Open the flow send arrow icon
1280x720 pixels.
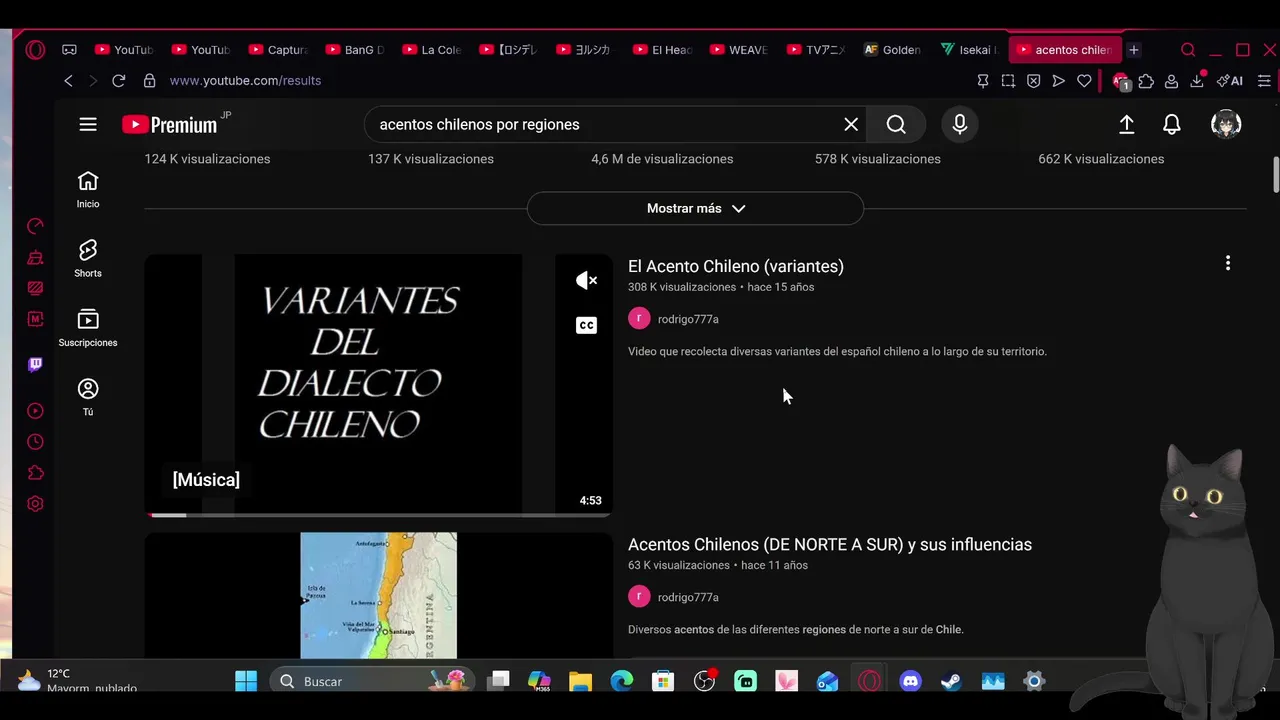1059,81
